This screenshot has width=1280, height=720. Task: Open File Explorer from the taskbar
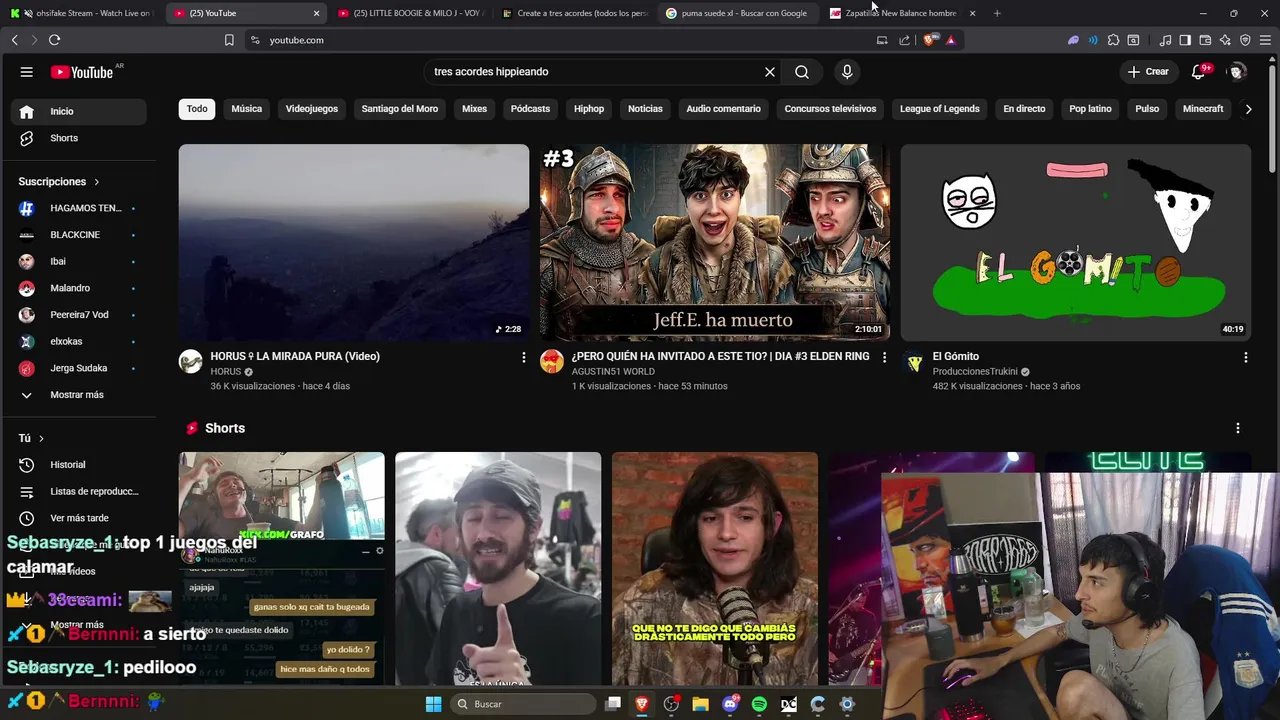[x=700, y=704]
